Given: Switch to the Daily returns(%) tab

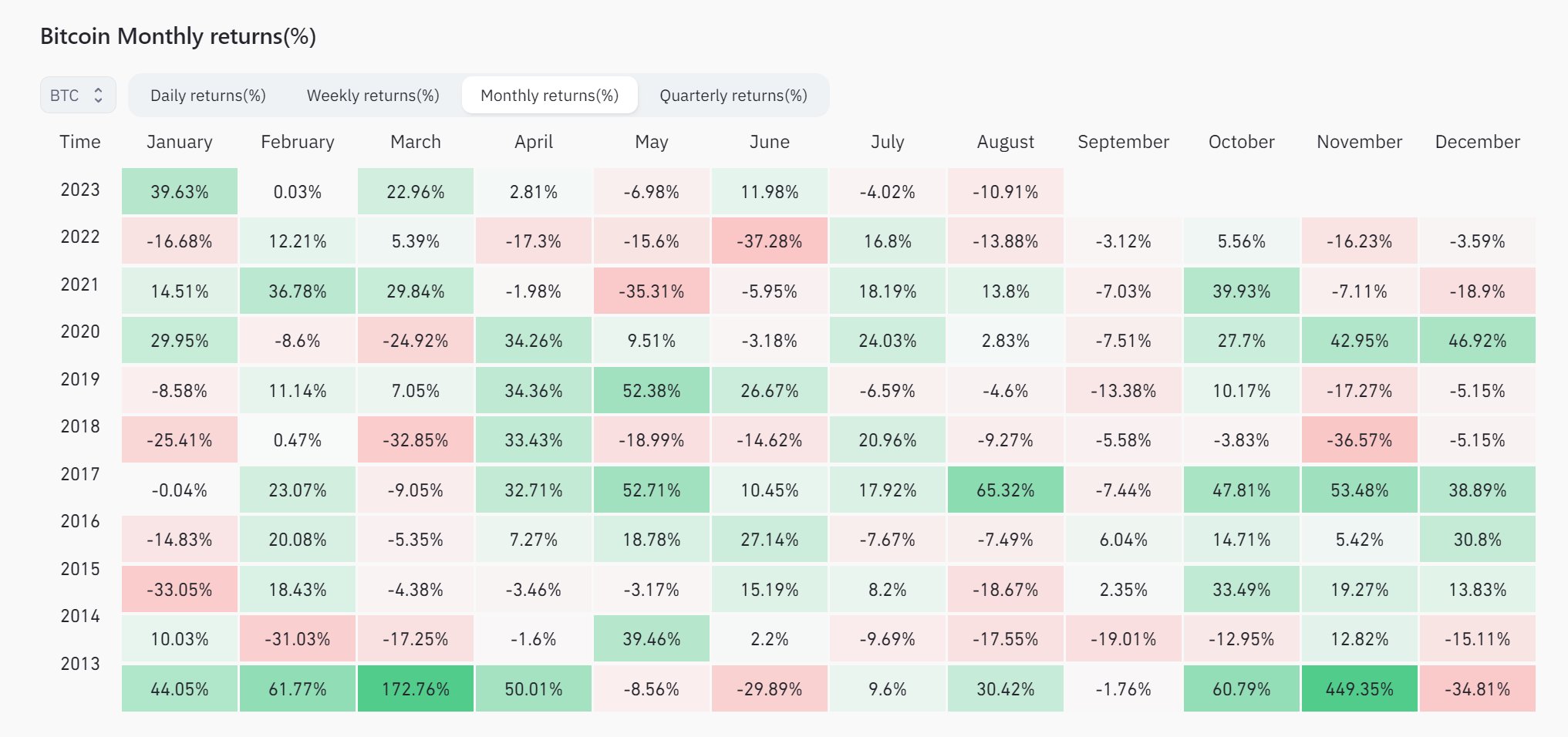Looking at the screenshot, I should pos(210,96).
